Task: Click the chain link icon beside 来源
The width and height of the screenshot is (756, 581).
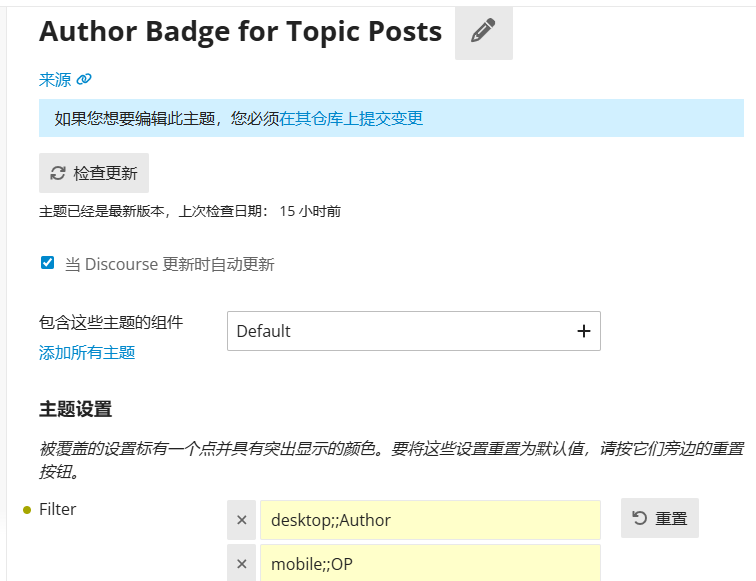Action: point(84,79)
